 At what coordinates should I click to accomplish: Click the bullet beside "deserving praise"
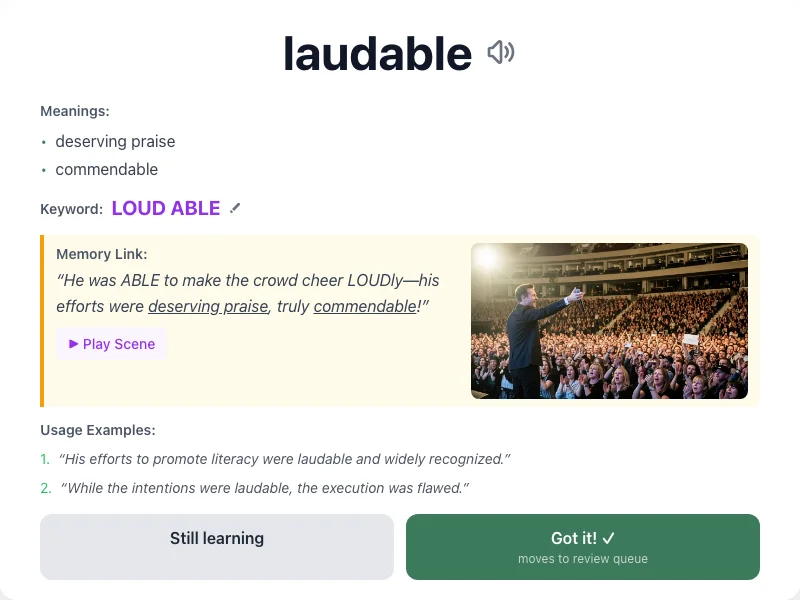click(x=45, y=142)
